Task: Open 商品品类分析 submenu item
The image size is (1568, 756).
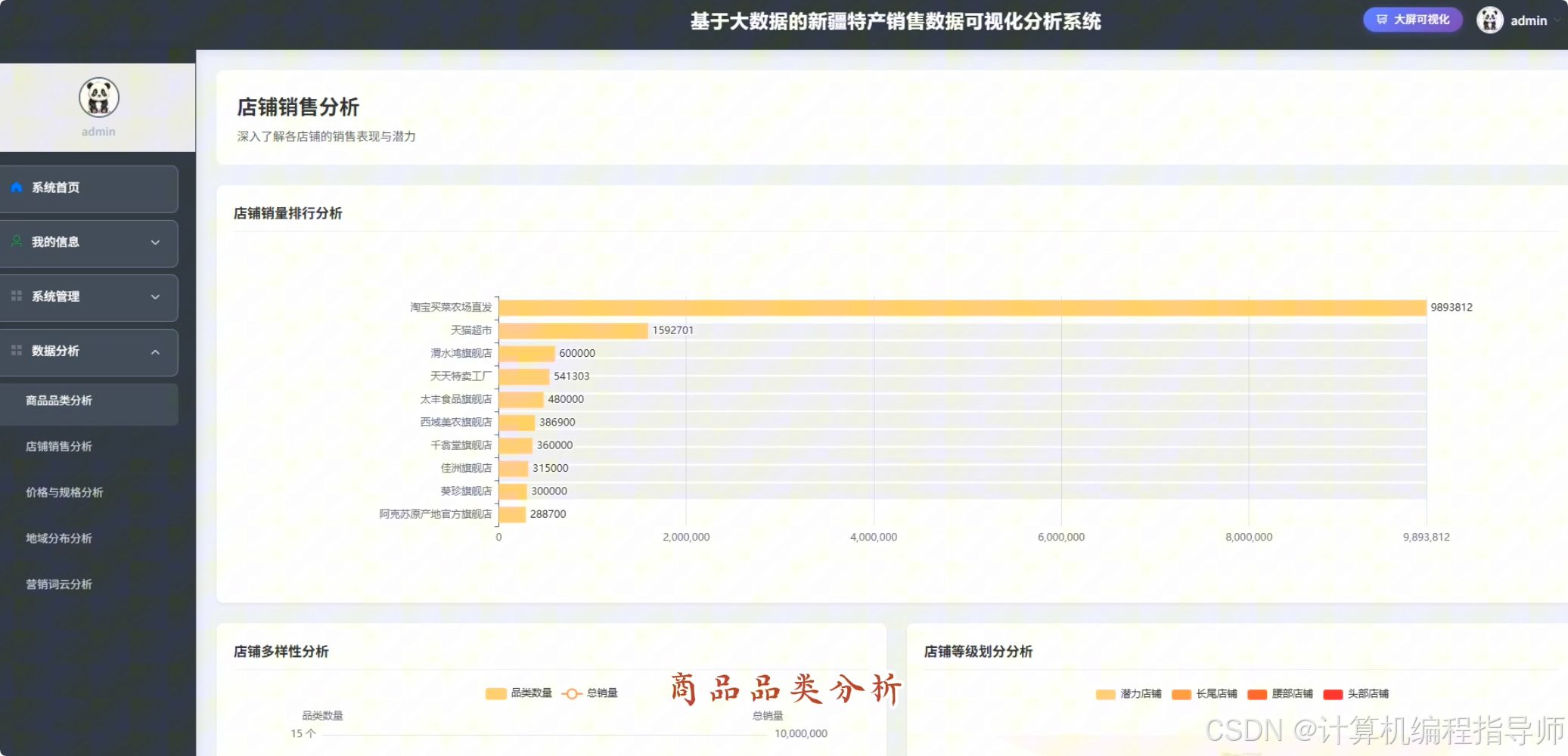Action: (x=88, y=404)
